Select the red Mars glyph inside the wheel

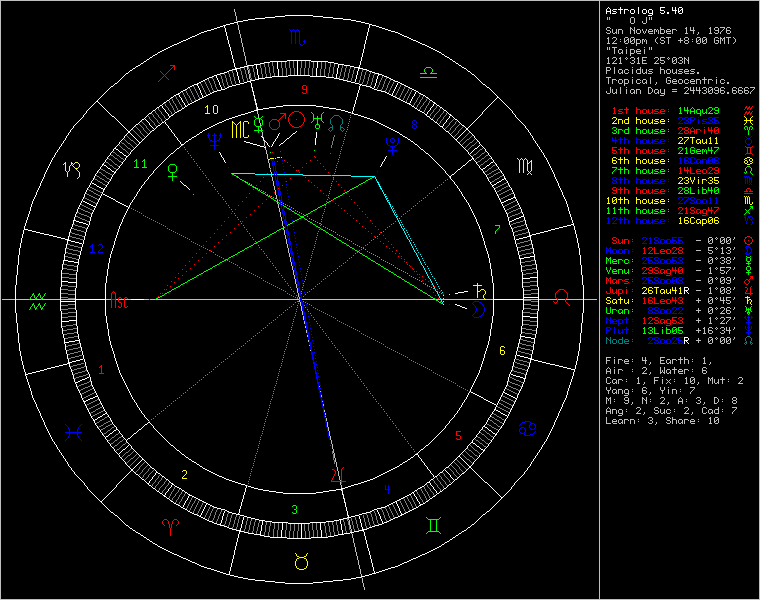pyautogui.click(x=277, y=122)
